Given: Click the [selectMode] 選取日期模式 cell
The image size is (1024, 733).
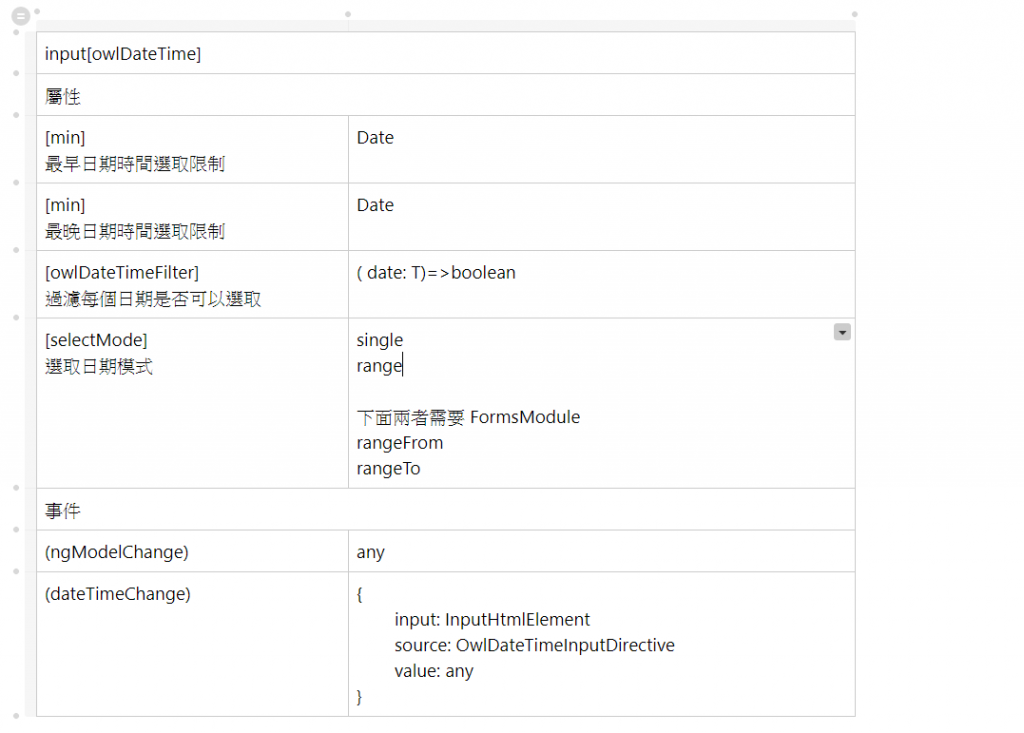Looking at the screenshot, I should tap(190, 402).
